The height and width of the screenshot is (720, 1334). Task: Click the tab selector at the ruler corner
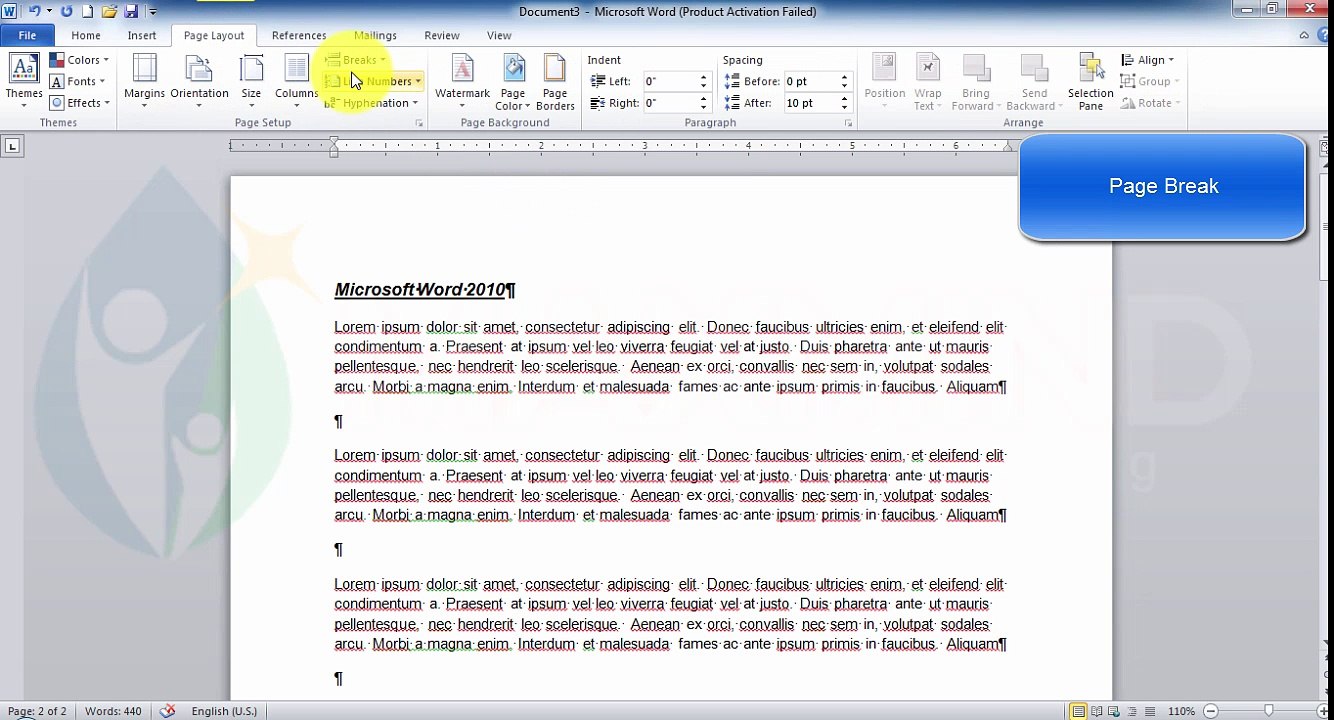coord(12,146)
